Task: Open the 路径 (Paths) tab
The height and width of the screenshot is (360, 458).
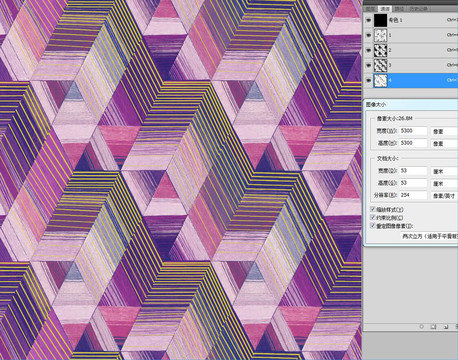Action: click(x=399, y=9)
